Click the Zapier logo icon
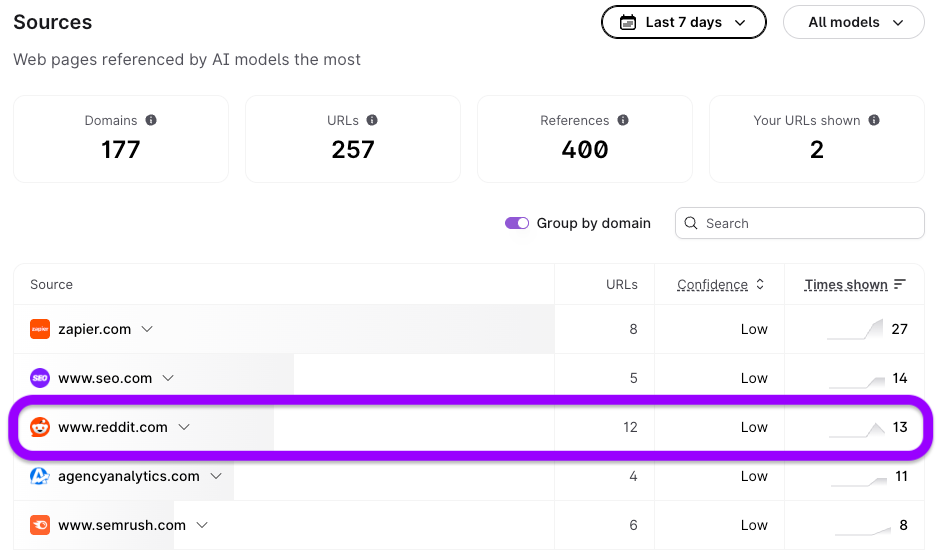Viewport: 939px width, 550px height. (40, 329)
